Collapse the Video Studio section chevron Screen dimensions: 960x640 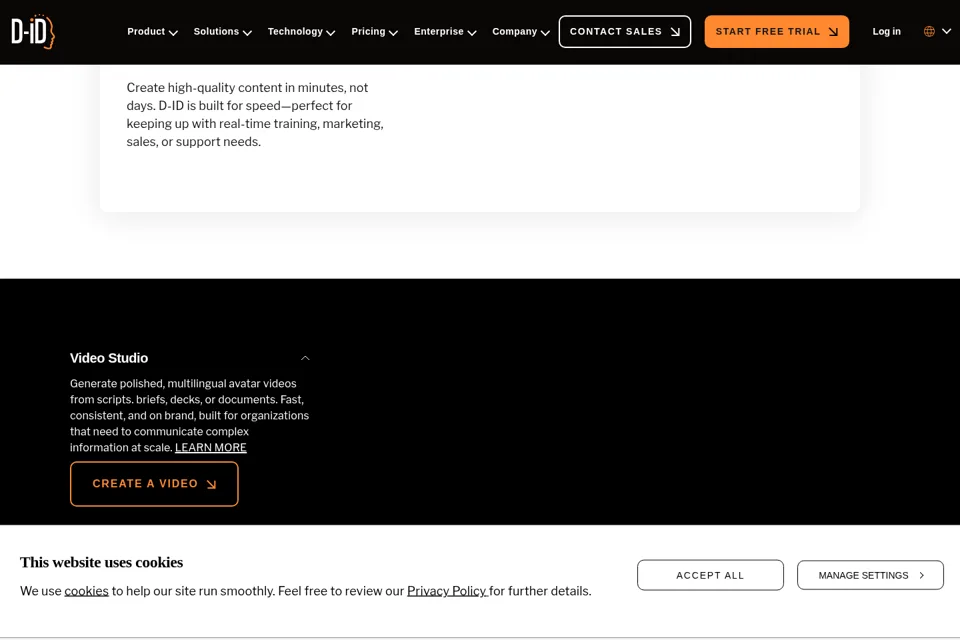point(305,358)
